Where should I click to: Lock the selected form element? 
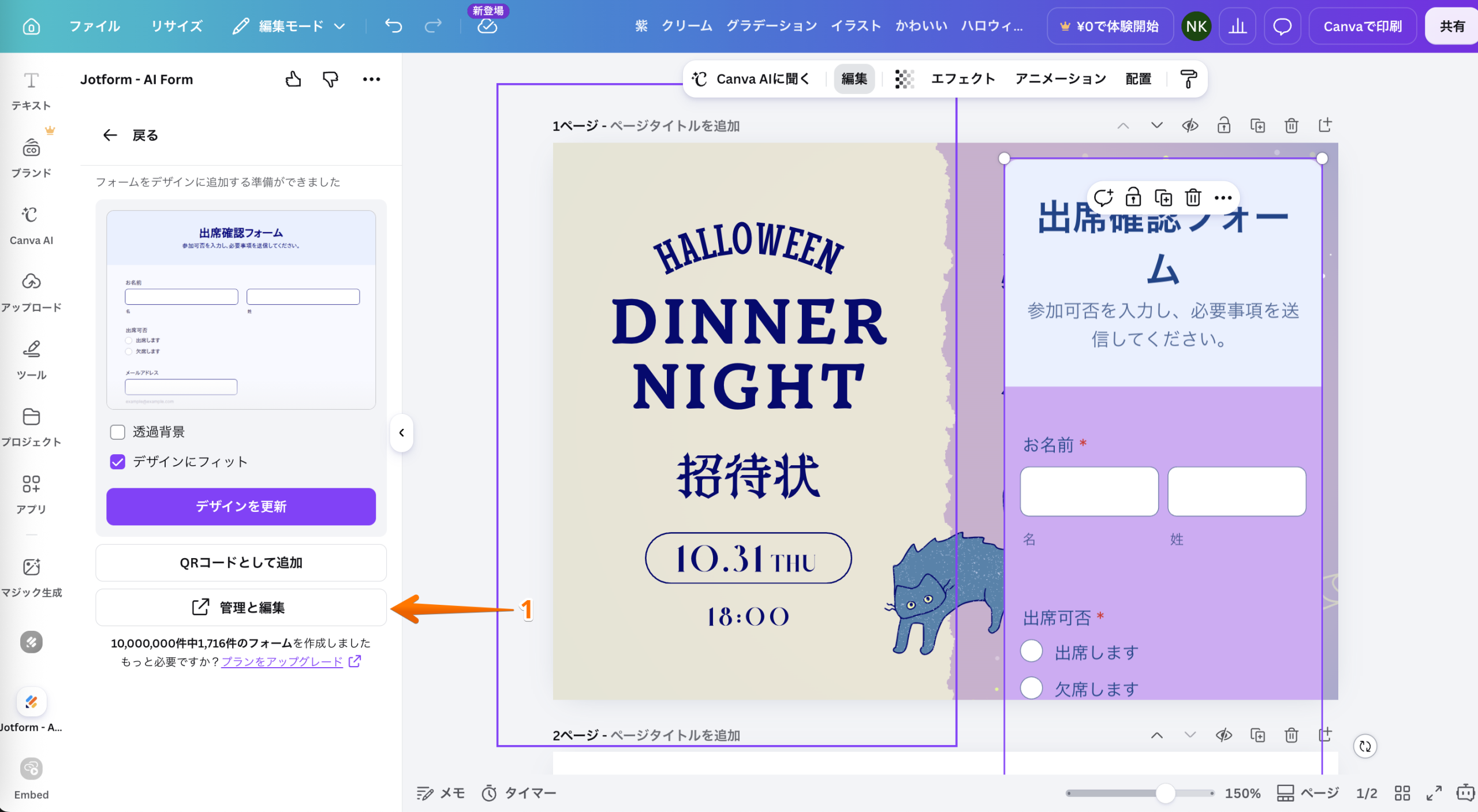1133,197
